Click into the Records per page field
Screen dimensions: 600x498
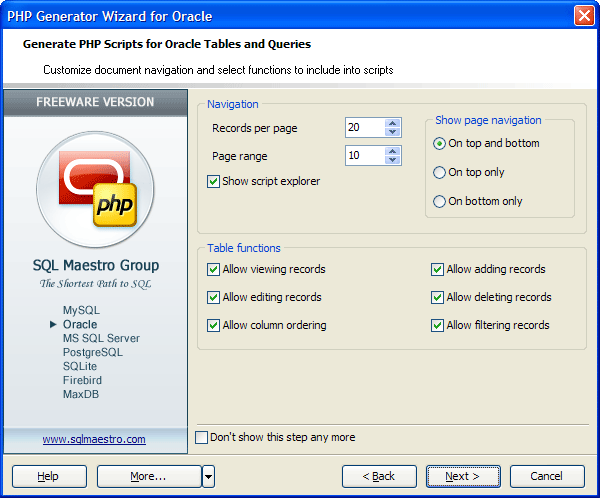(365, 127)
